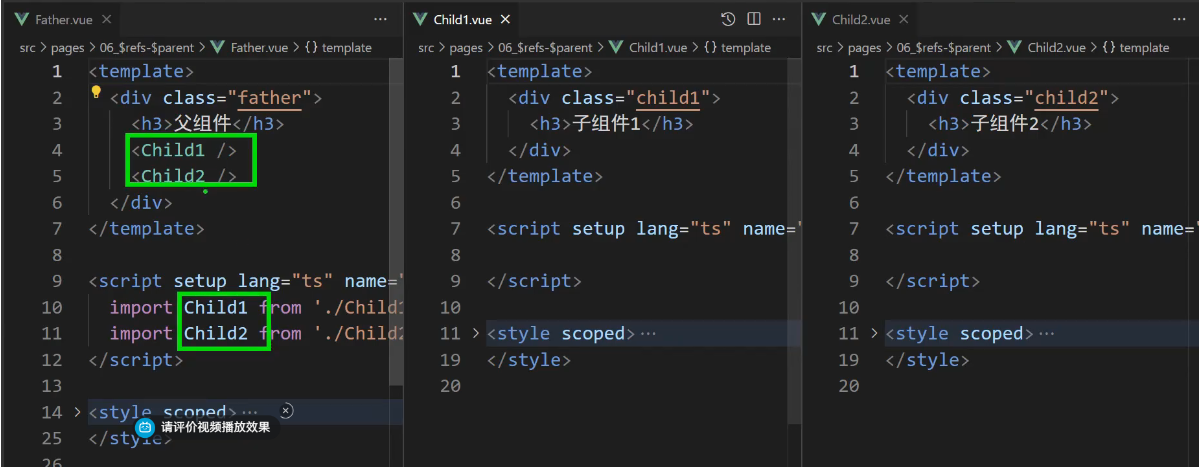The image size is (1202, 468).
Task: Click the Vue icon in the Father.vue breadcrumb
Action: pyautogui.click(x=219, y=47)
